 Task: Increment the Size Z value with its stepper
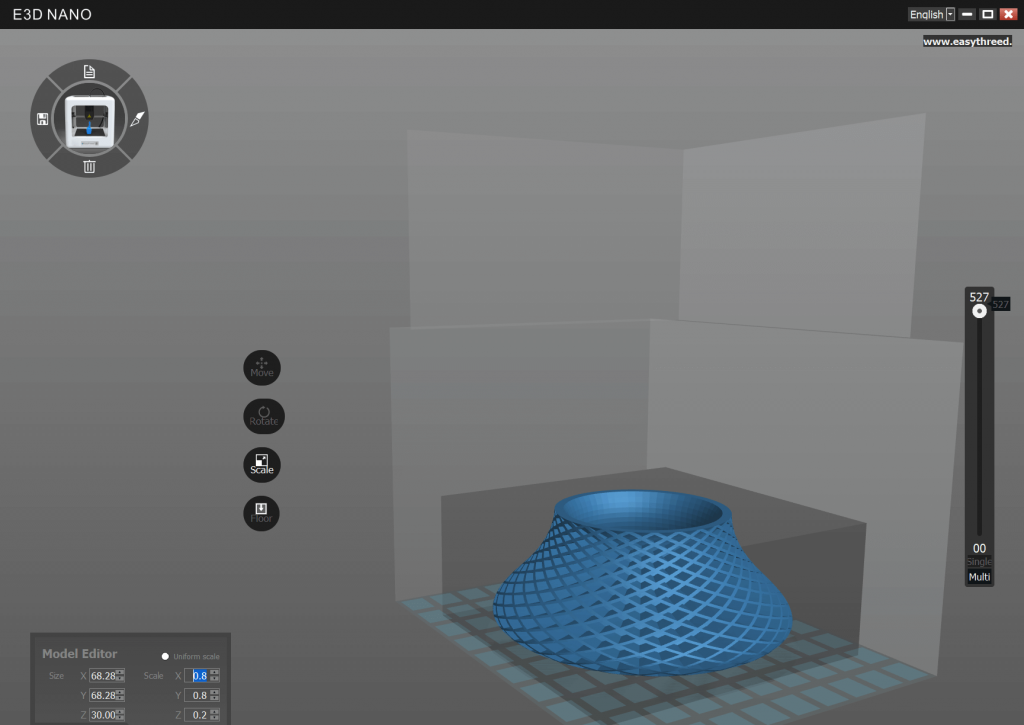(x=119, y=709)
